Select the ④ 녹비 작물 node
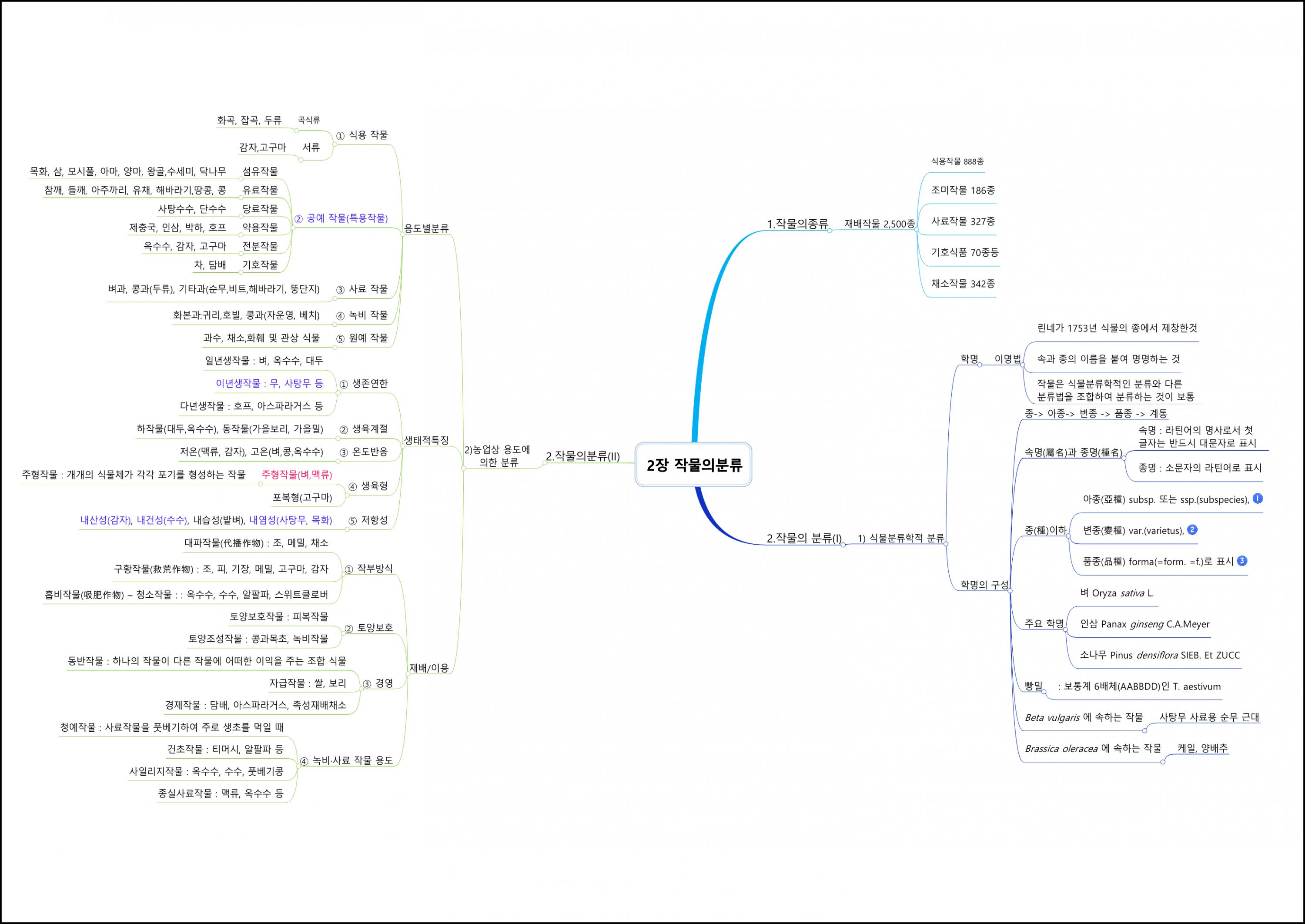The height and width of the screenshot is (924, 1305). [362, 315]
